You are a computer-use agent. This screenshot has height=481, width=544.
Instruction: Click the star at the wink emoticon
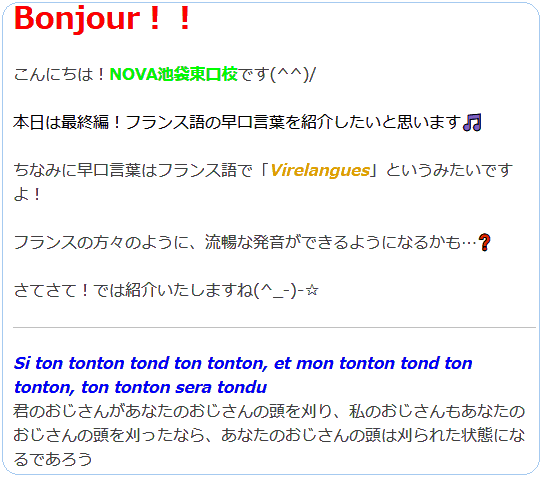pyautogui.click(x=312, y=290)
